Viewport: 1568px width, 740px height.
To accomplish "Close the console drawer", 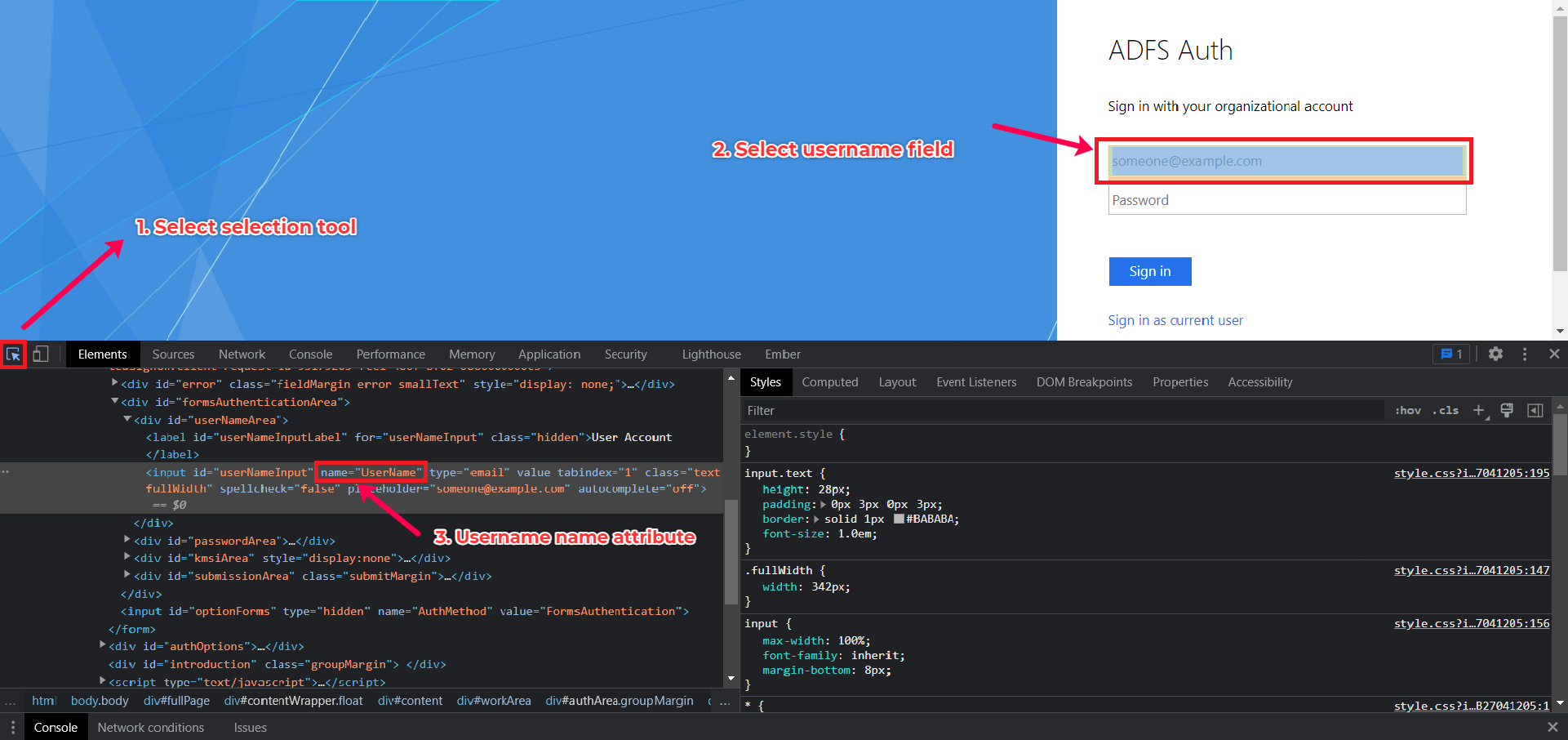I will 1552,728.
